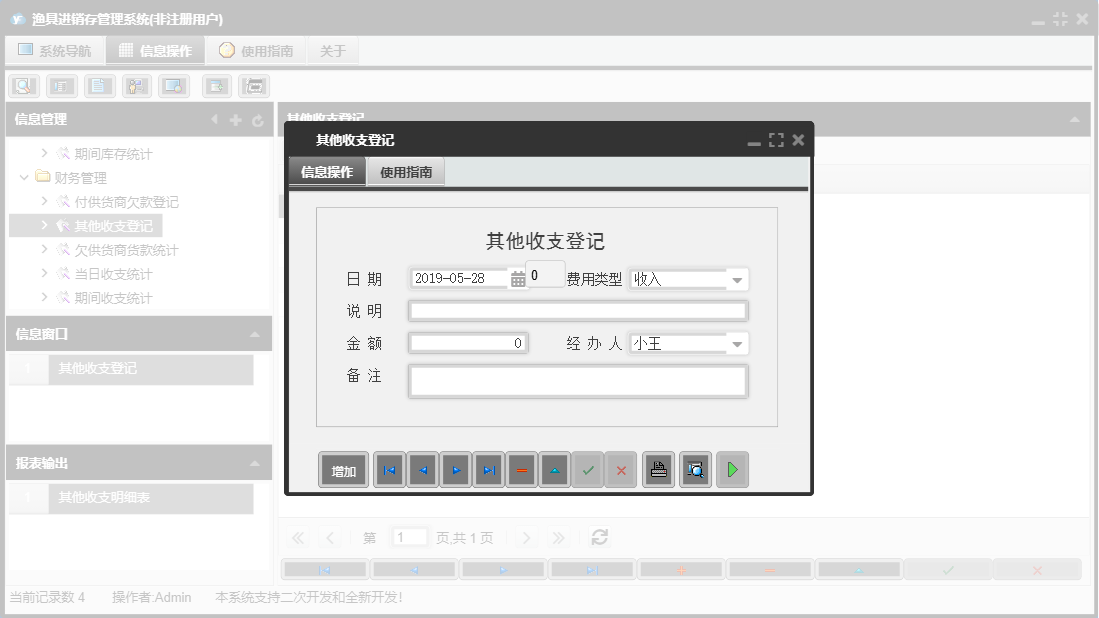Click the print icon in the dialog

(x=658, y=469)
